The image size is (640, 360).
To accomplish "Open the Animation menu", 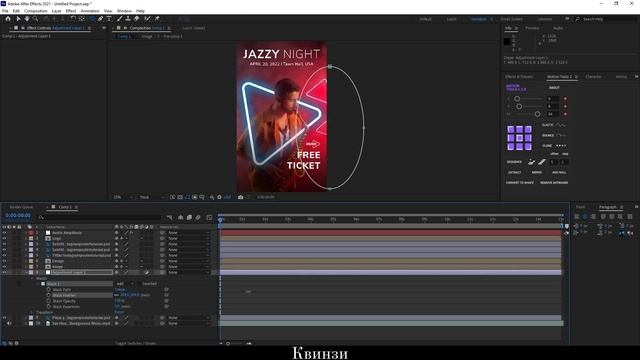I will tap(90, 11).
